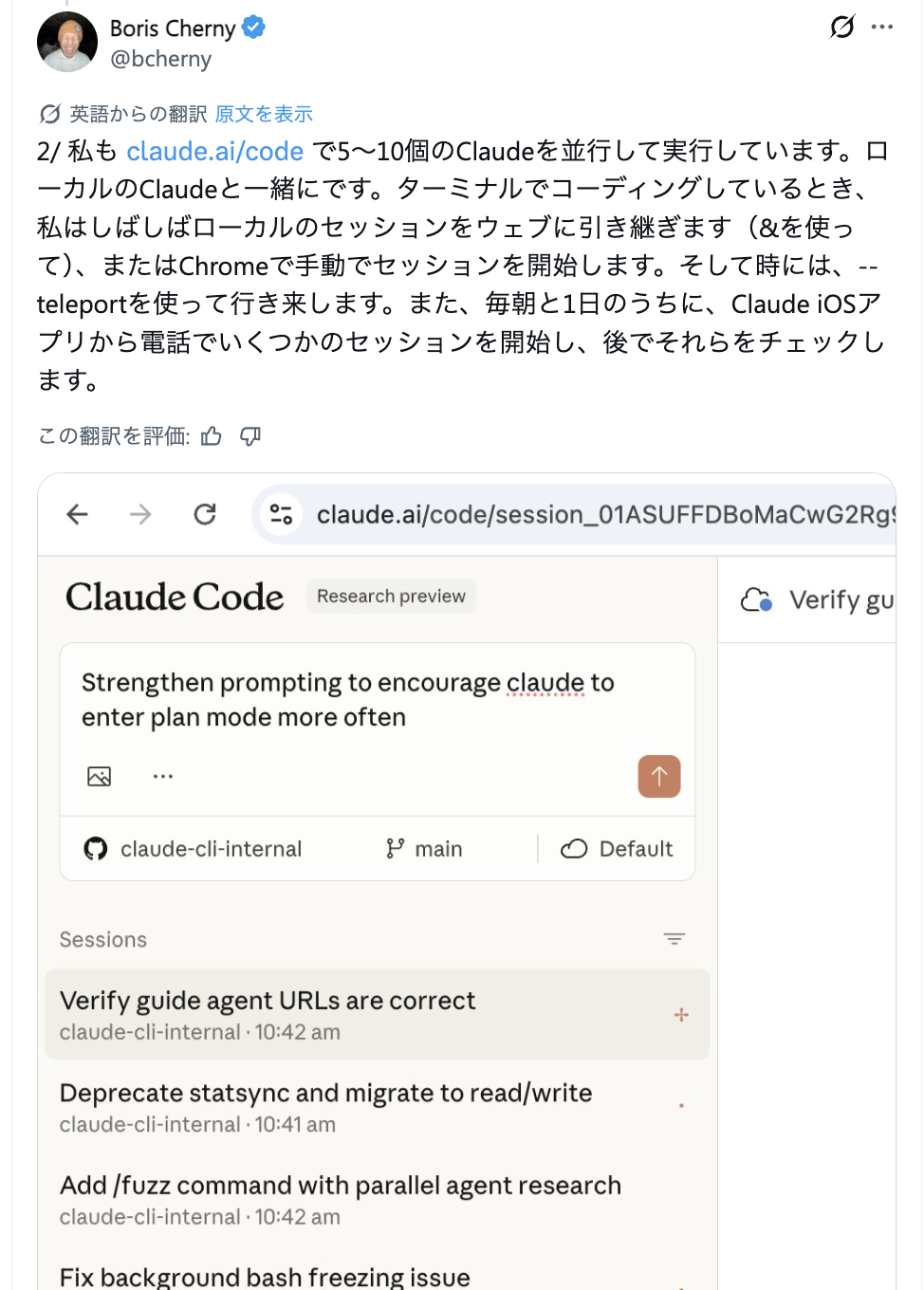
Task: Open the main branch selector
Action: [x=424, y=848]
